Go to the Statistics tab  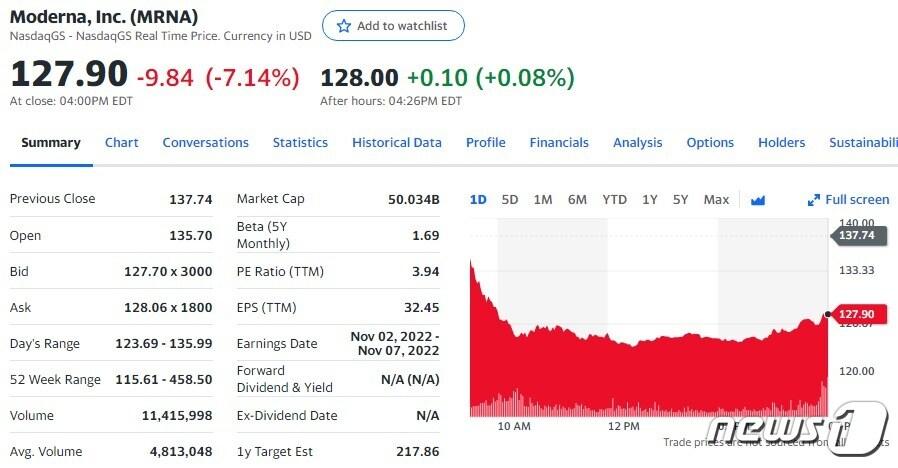300,143
